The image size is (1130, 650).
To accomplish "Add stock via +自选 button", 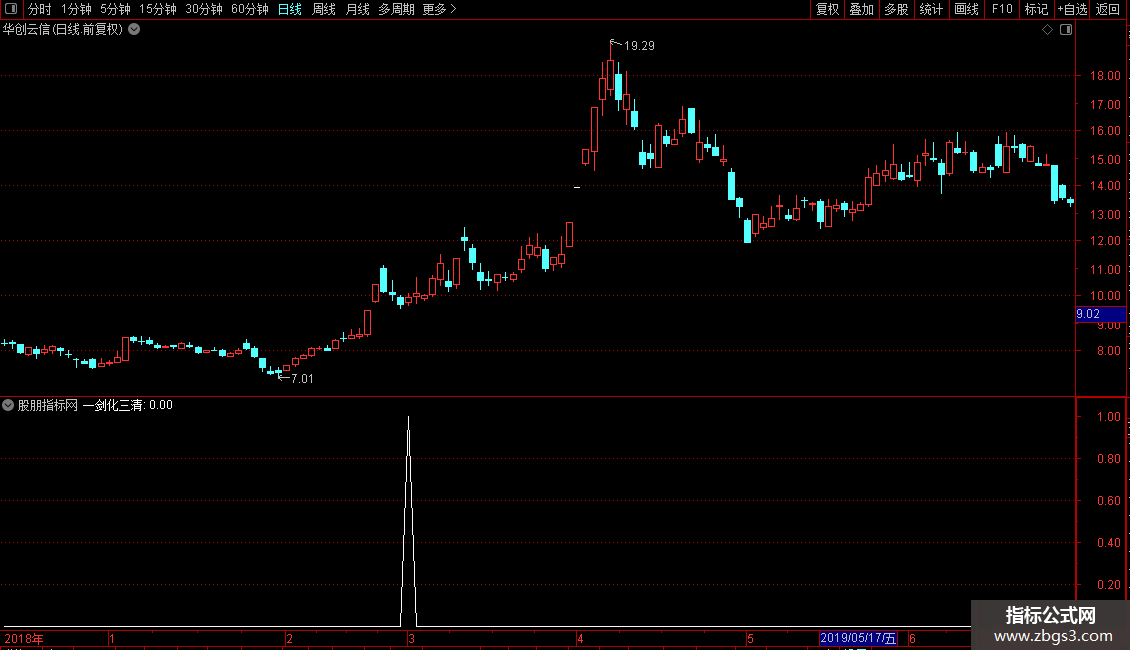I will click(x=1072, y=9).
